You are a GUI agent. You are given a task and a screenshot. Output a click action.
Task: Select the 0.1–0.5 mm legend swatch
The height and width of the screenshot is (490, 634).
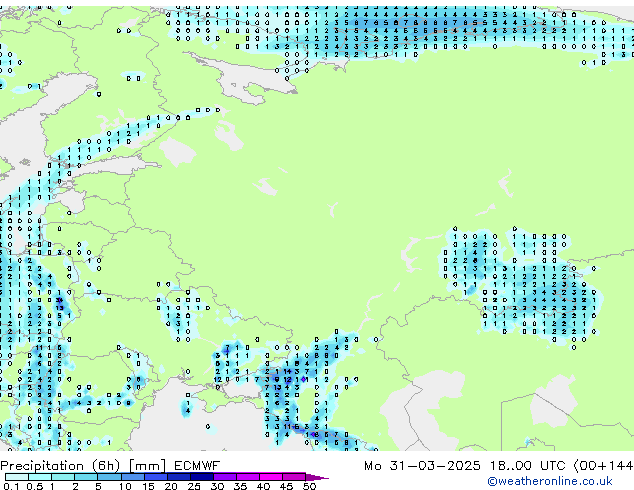click(x=17, y=477)
